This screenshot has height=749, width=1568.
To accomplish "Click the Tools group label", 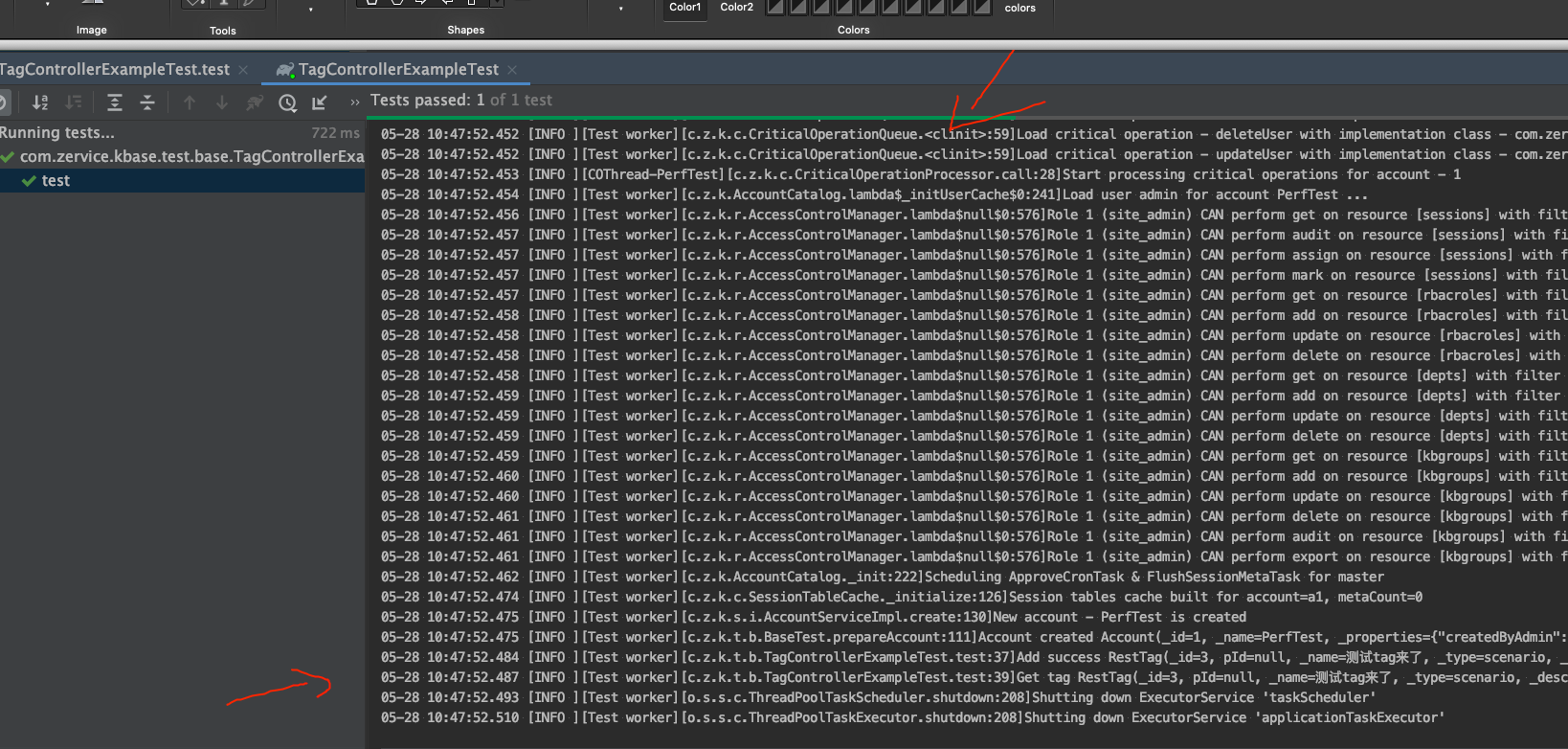I will (x=223, y=31).
